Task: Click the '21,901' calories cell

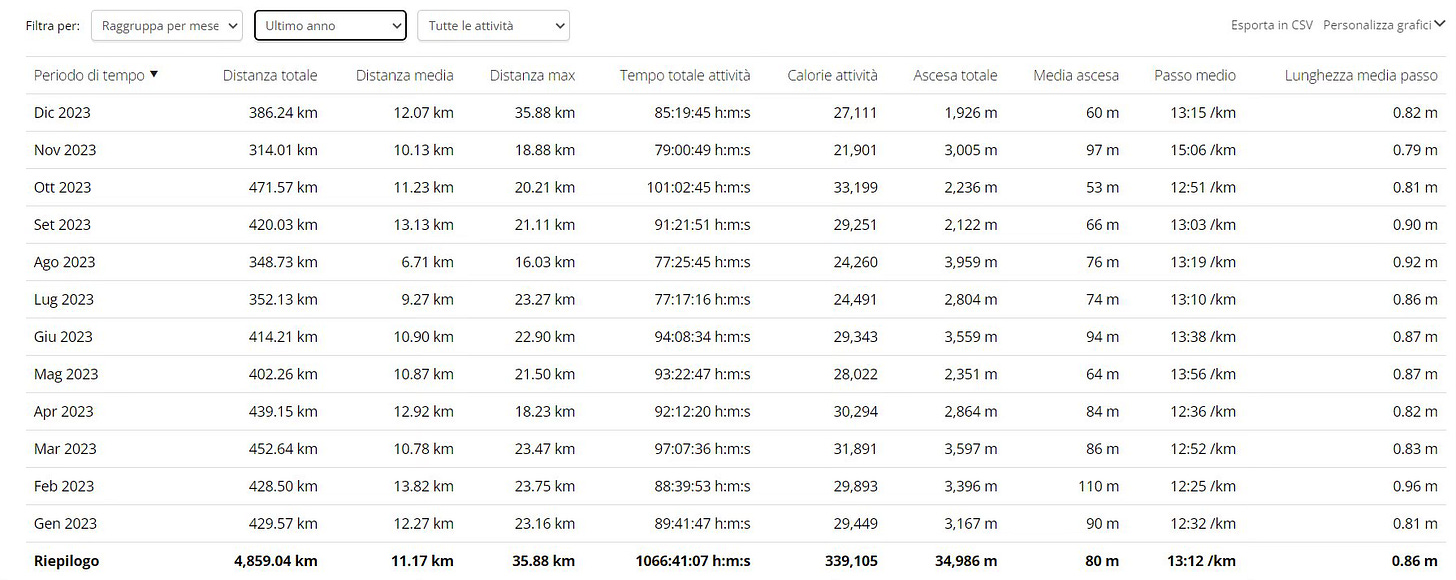Action: click(x=855, y=150)
